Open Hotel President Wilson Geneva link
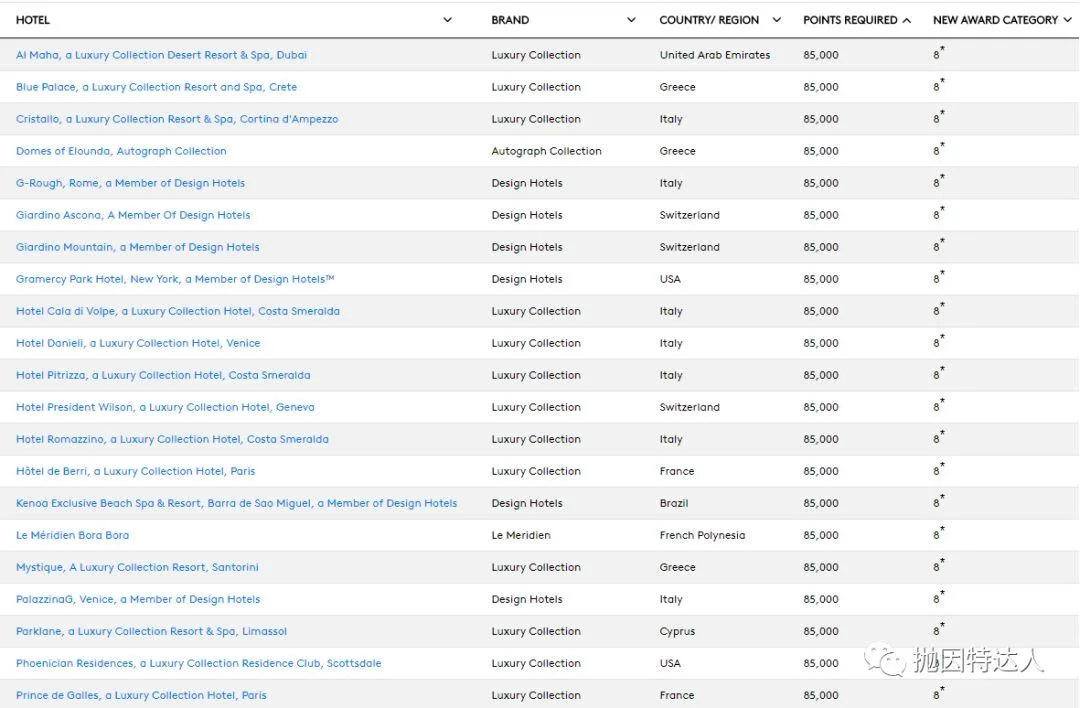This screenshot has width=1080, height=708. coord(165,407)
